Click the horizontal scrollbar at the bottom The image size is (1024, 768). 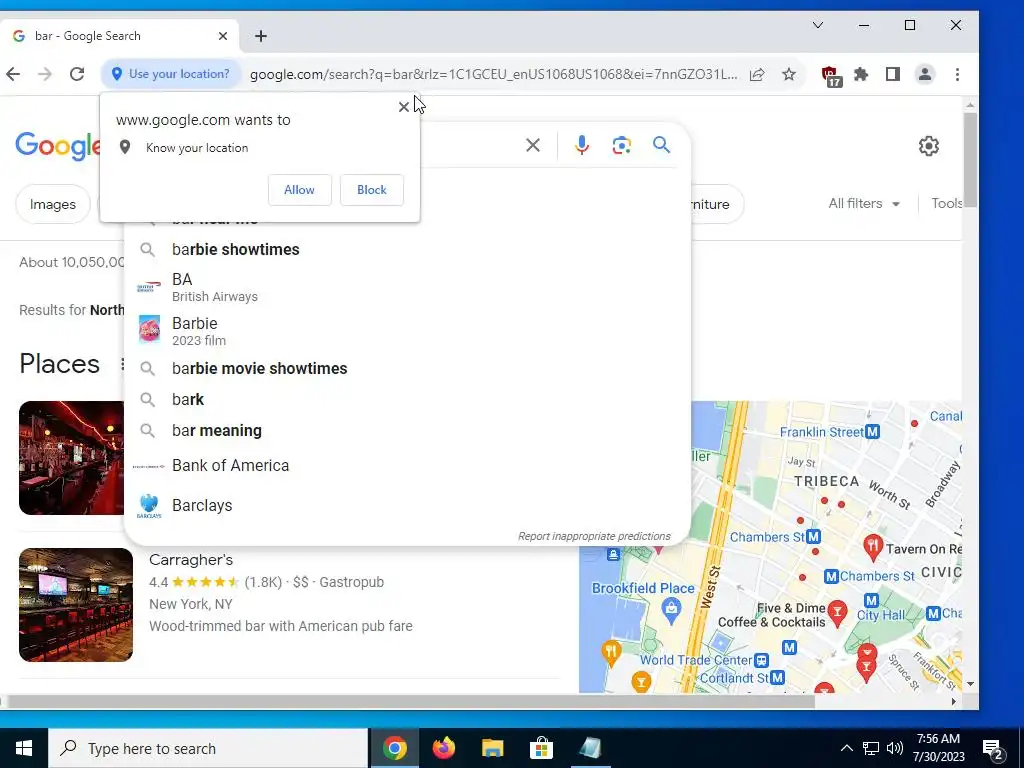[x=409, y=702]
